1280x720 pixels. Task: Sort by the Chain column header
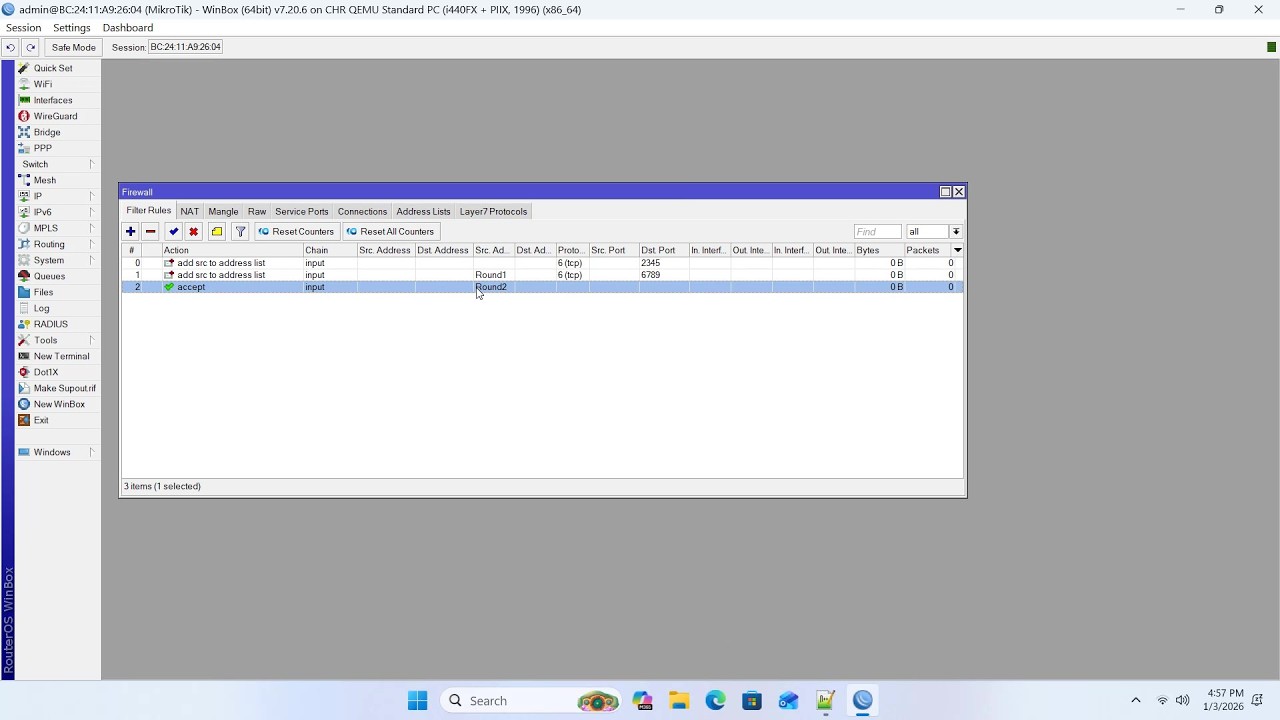click(x=330, y=250)
